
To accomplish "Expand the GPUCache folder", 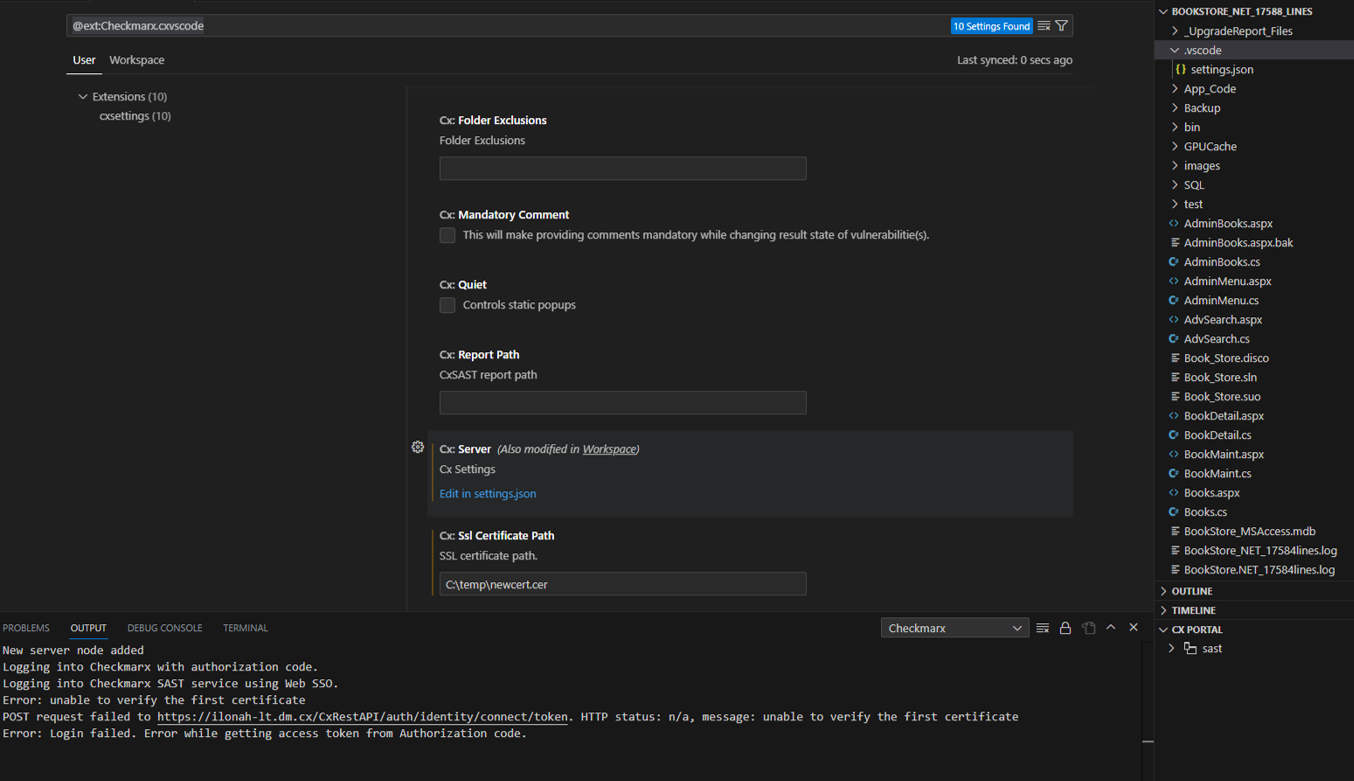I will point(1175,146).
